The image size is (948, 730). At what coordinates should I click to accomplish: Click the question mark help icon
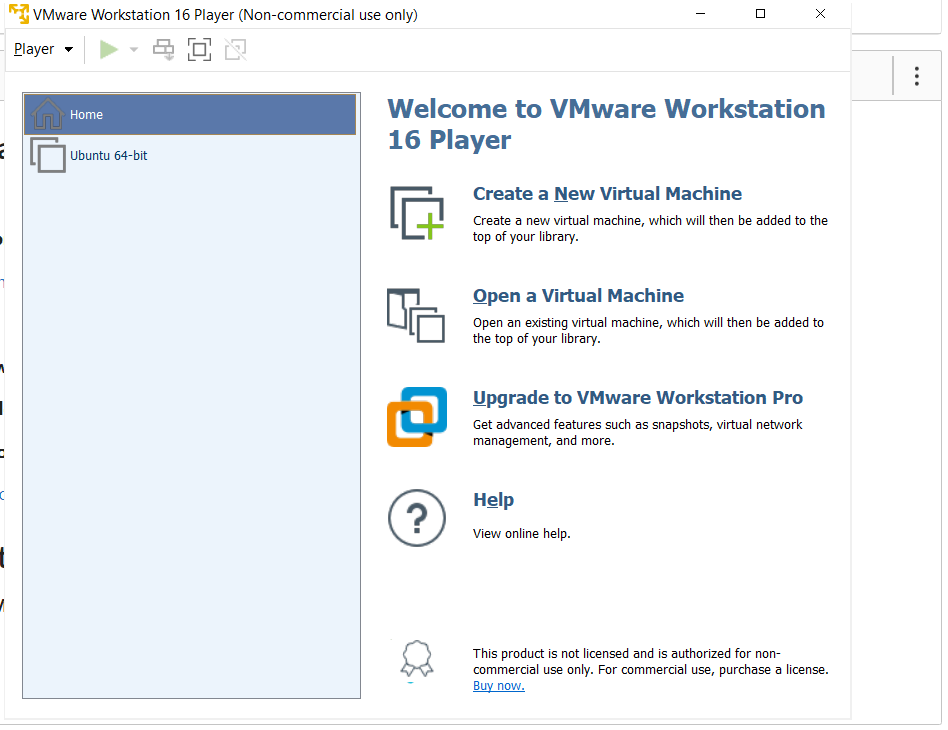coord(417,518)
